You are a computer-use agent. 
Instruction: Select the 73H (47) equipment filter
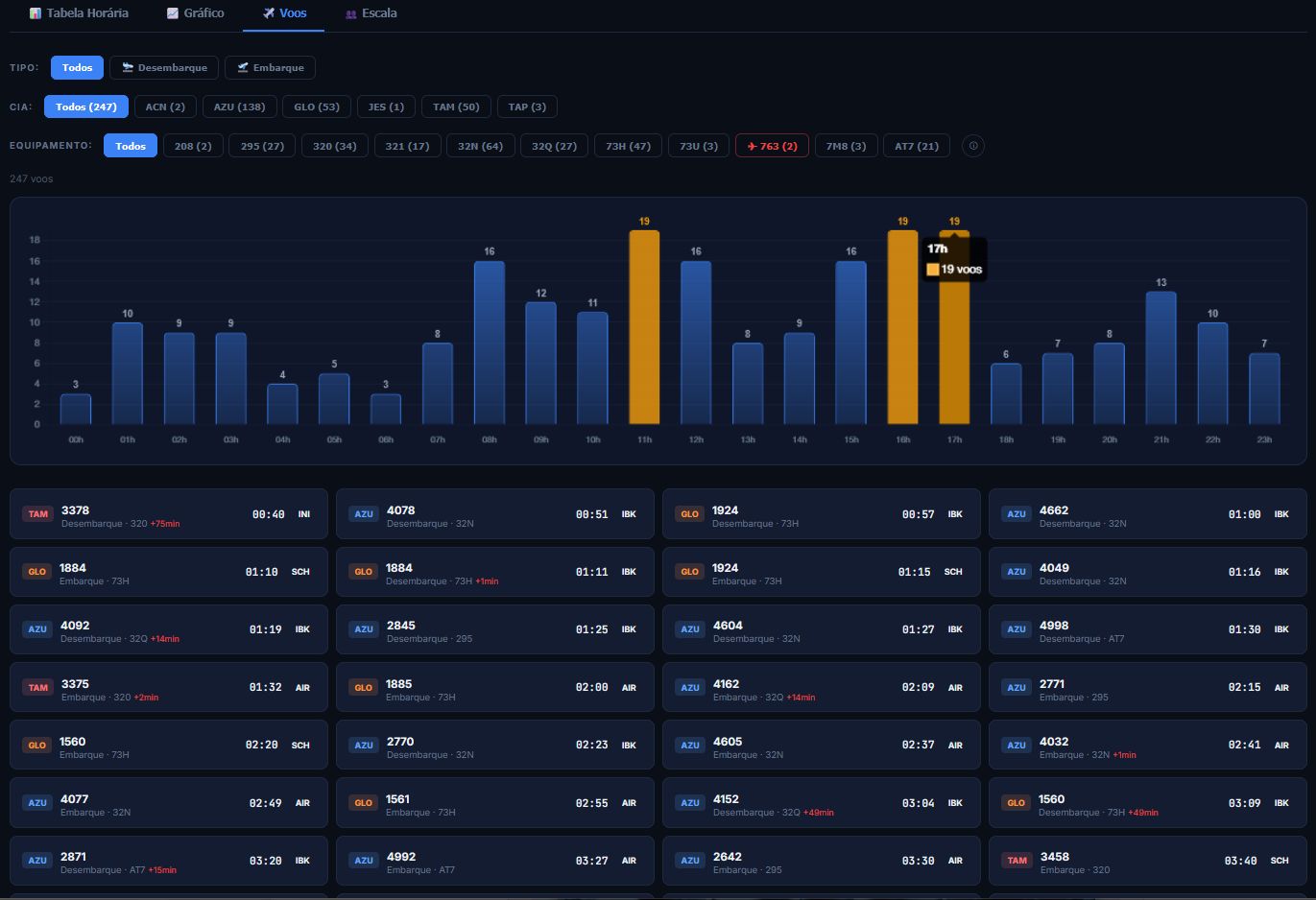click(x=628, y=146)
